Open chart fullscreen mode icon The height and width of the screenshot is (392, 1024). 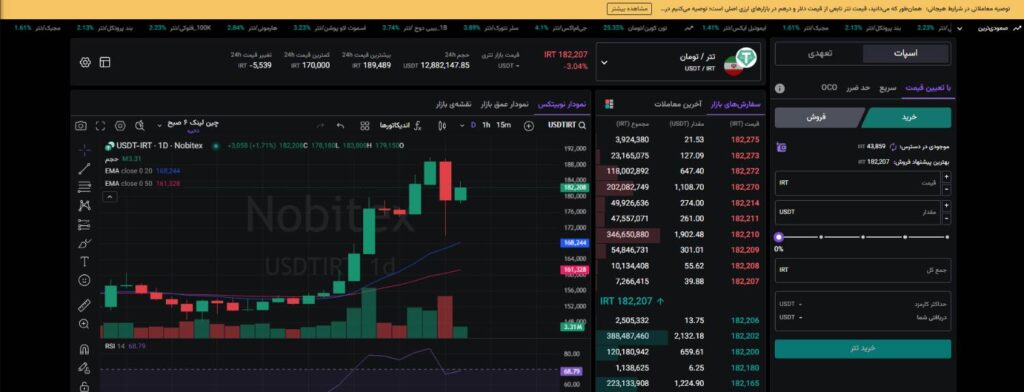[100, 125]
